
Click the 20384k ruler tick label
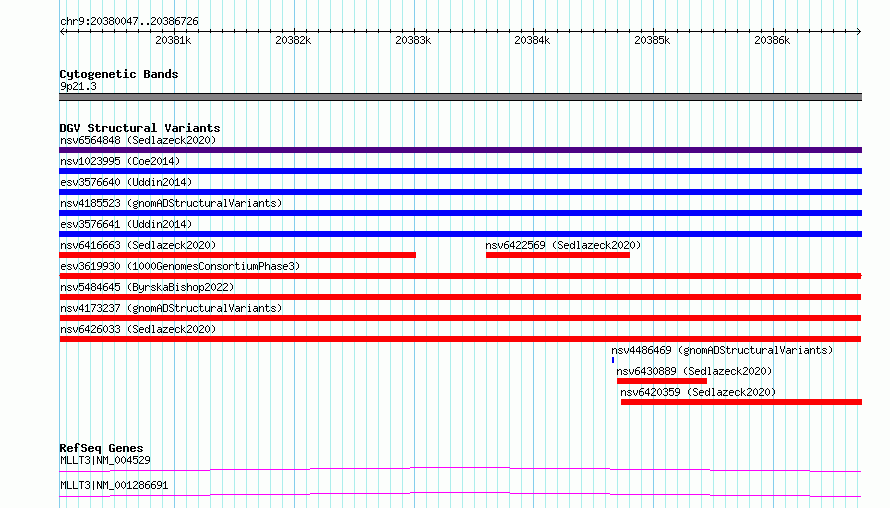click(532, 40)
